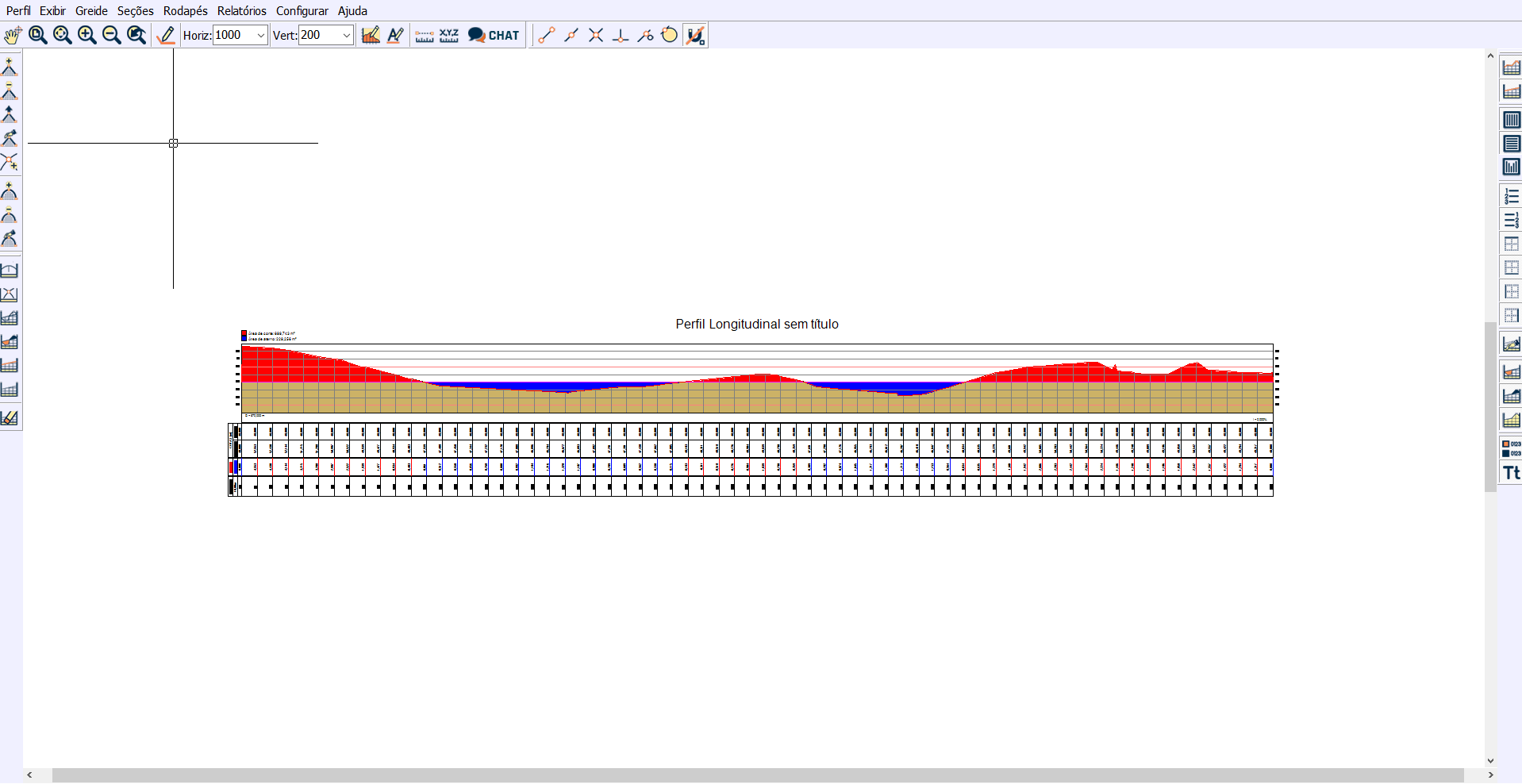Click the add vertical curve icon
The width and height of the screenshot is (1522, 784).
10,190
